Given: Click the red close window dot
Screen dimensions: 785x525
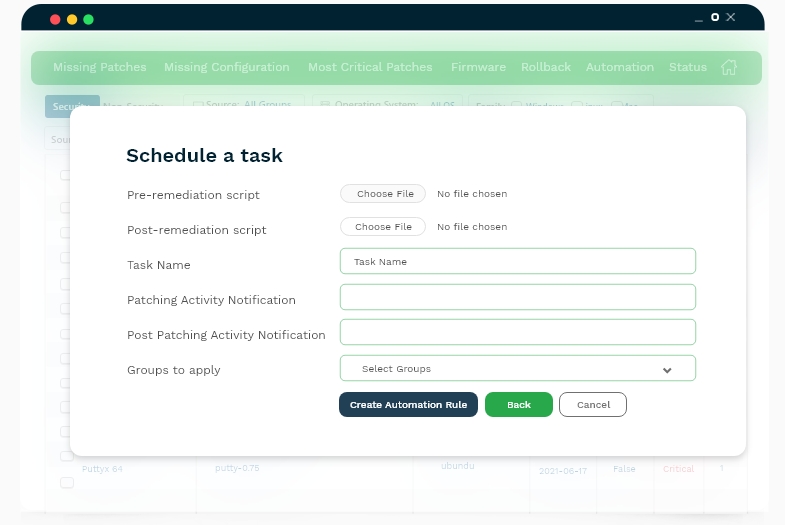Looking at the screenshot, I should click(55, 20).
